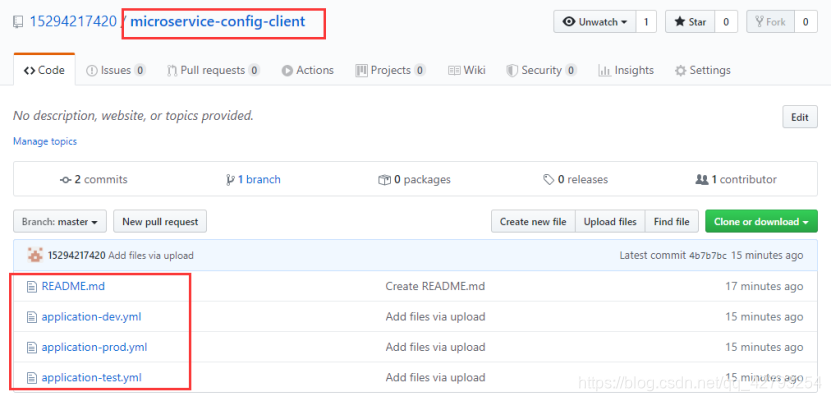This screenshot has height=401, width=831.
Task: Click the file icon beside README.md
Action: coord(32,287)
